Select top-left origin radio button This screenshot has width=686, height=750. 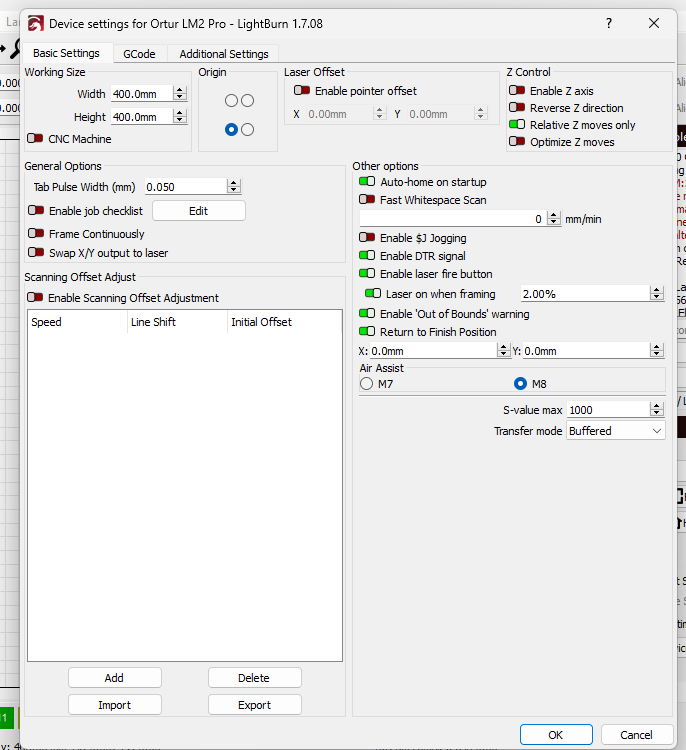coord(231,100)
